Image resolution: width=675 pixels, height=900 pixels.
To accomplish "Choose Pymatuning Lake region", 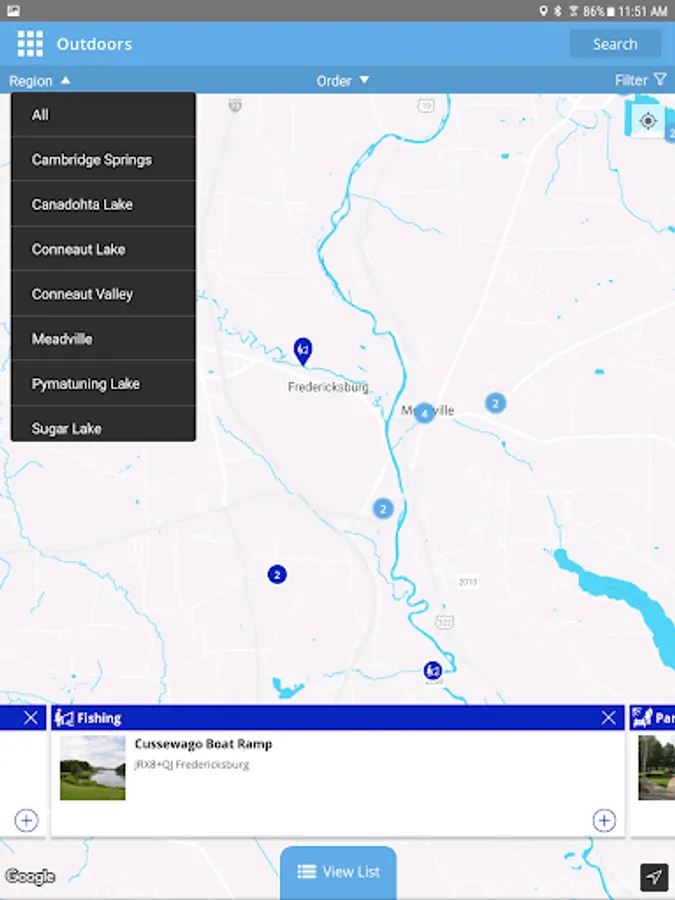I will (103, 383).
